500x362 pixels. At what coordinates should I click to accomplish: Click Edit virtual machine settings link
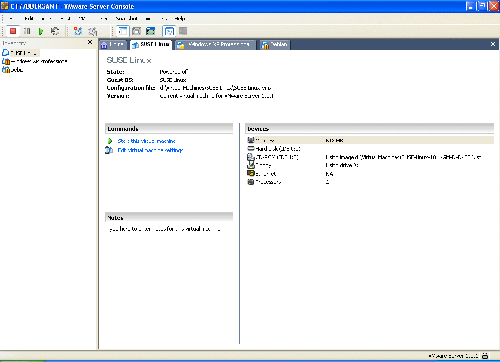pos(150,150)
